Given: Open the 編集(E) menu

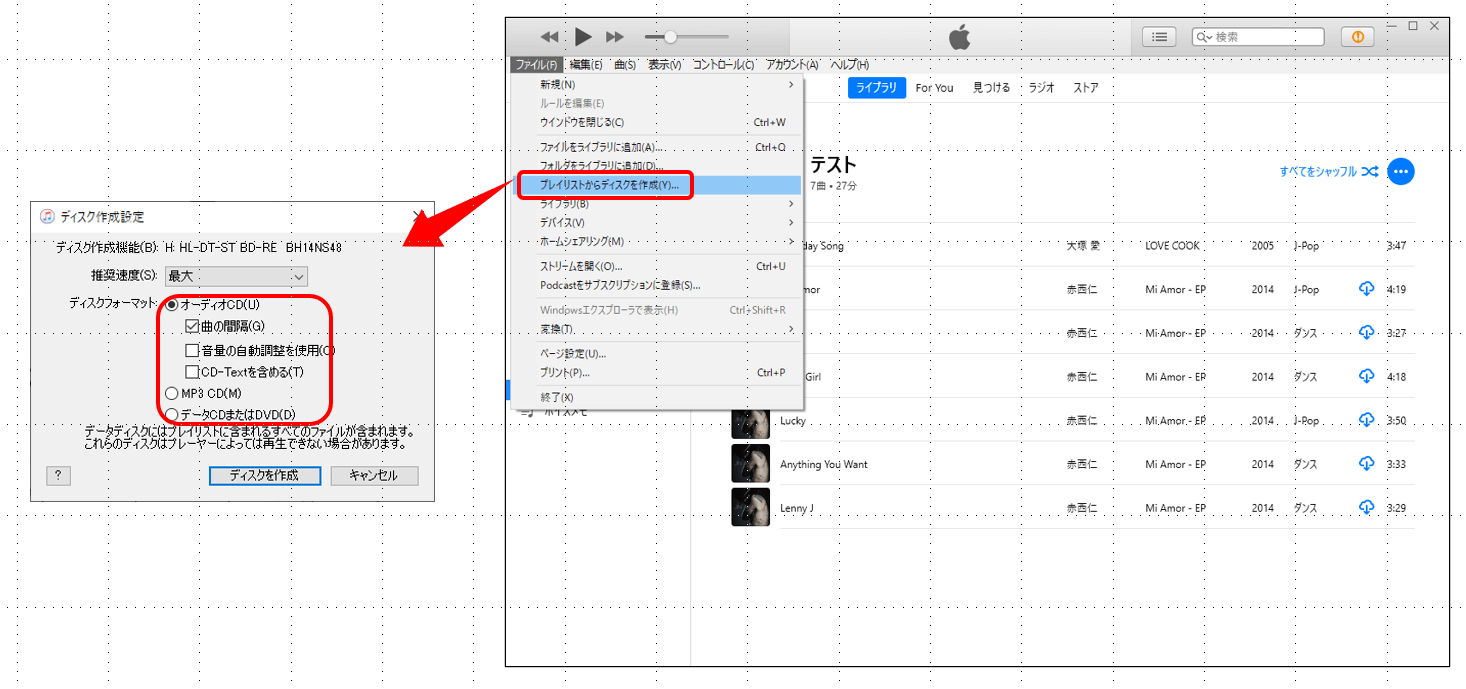Looking at the screenshot, I should click(x=586, y=64).
